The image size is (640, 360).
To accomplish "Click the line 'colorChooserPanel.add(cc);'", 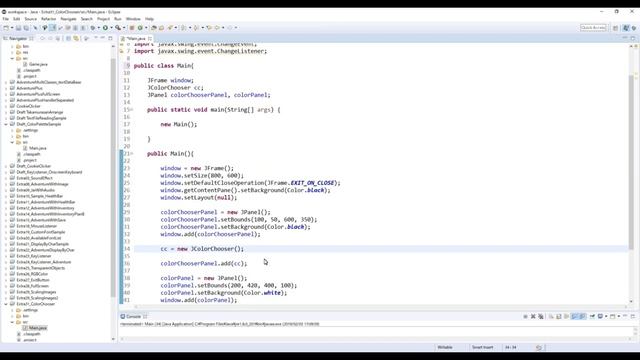I will pyautogui.click(x=203, y=264).
